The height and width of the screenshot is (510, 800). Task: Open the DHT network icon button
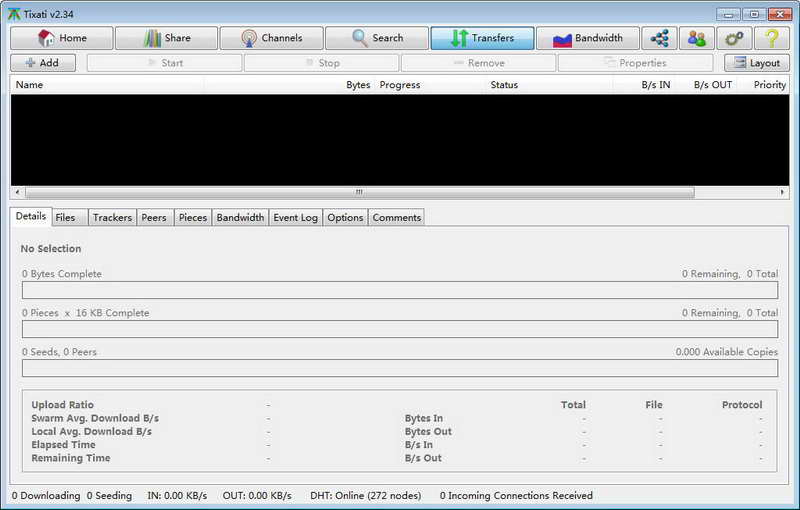click(659, 38)
